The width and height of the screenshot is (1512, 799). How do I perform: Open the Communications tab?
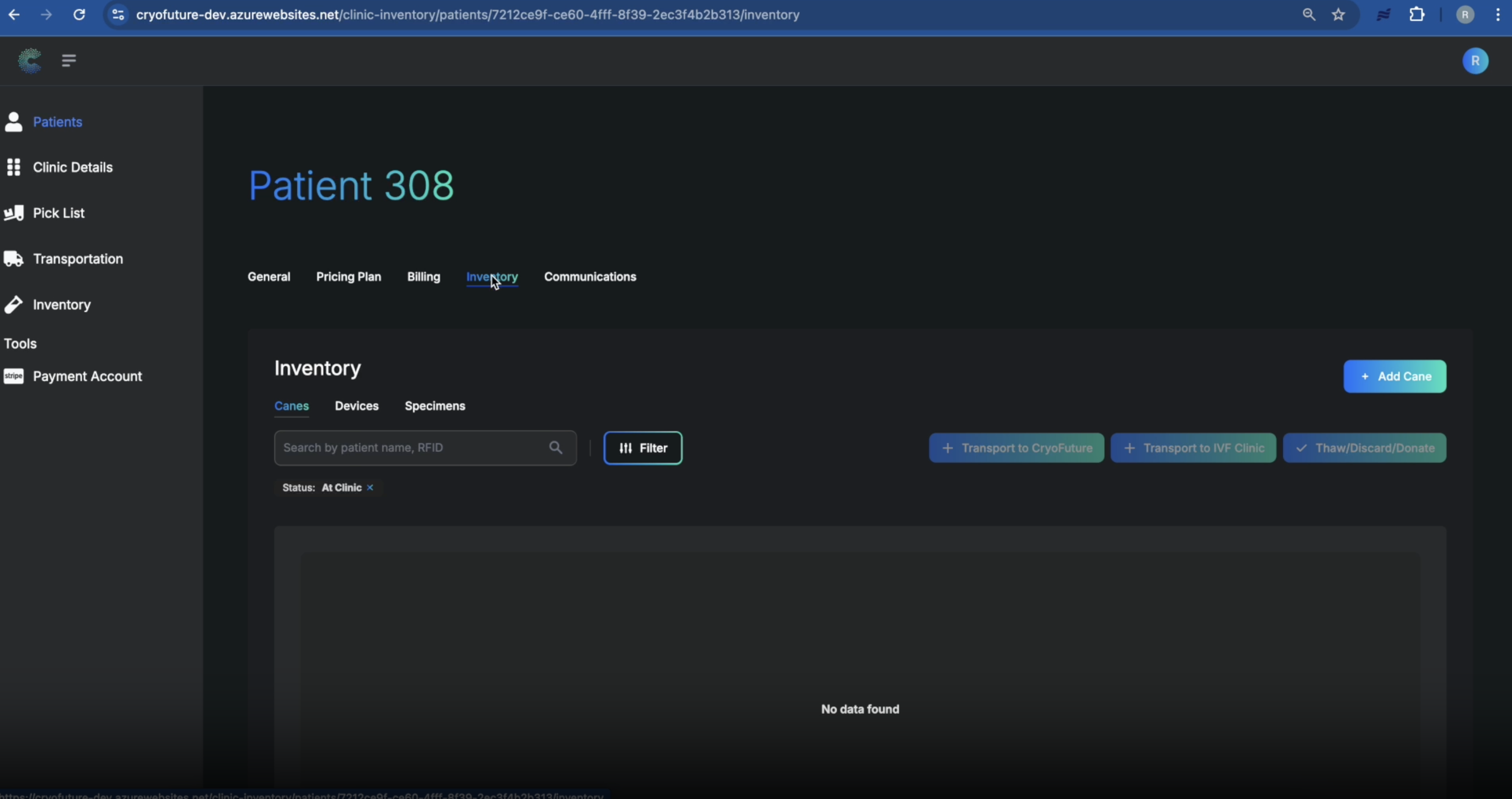(589, 277)
